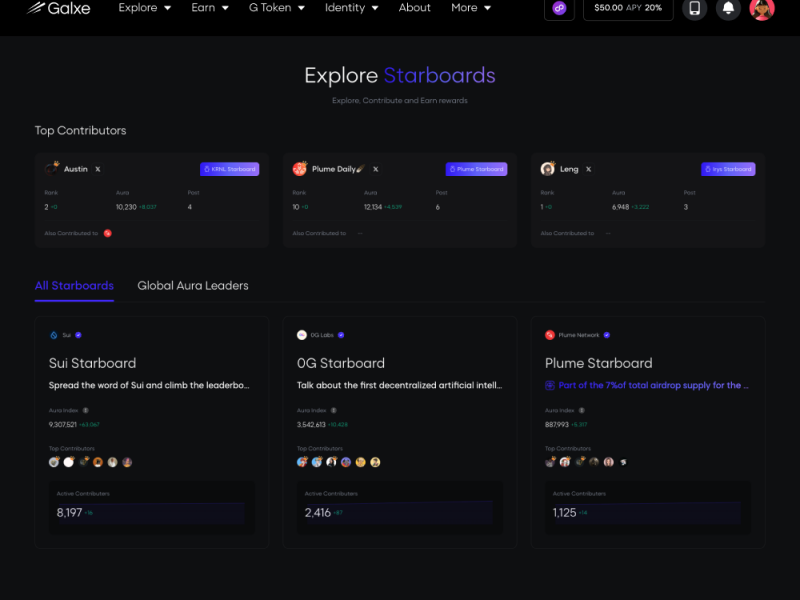This screenshot has height=600, width=800.
Task: Click the Plume Network publisher name
Action: [x=579, y=335]
